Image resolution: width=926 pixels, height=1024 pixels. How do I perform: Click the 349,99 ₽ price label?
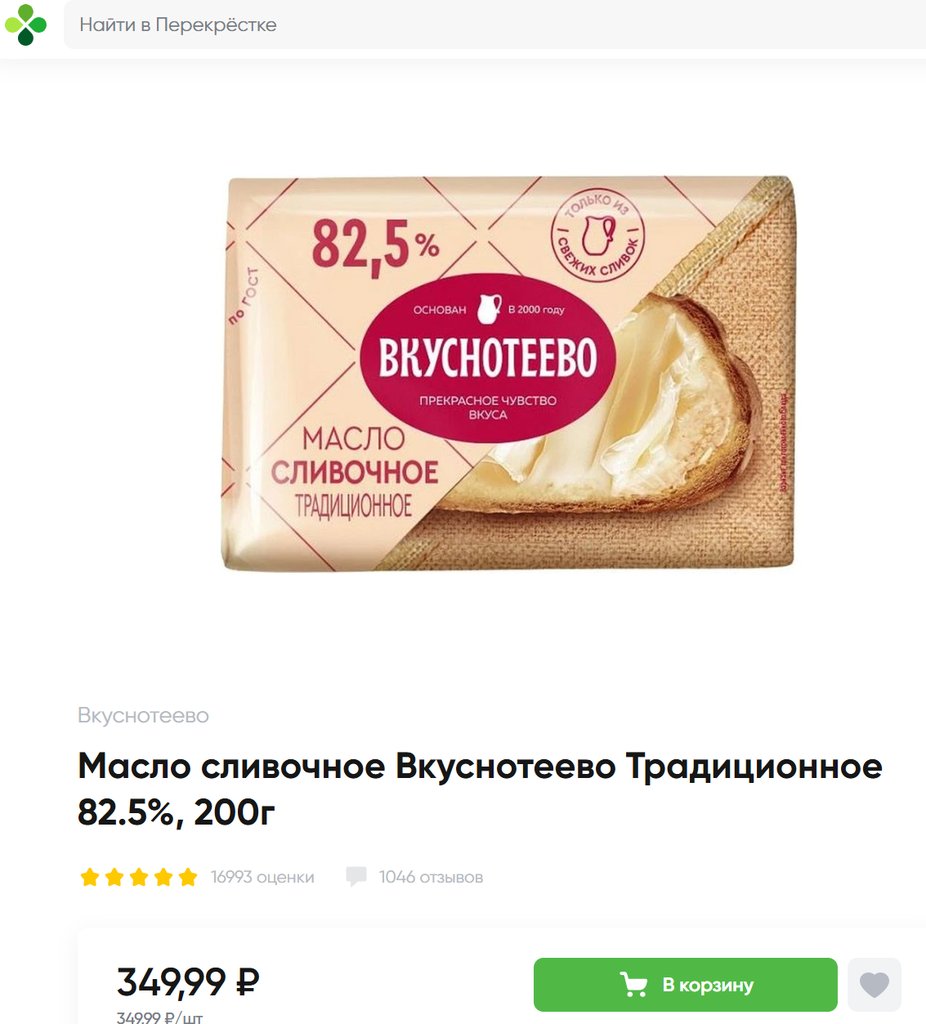188,982
